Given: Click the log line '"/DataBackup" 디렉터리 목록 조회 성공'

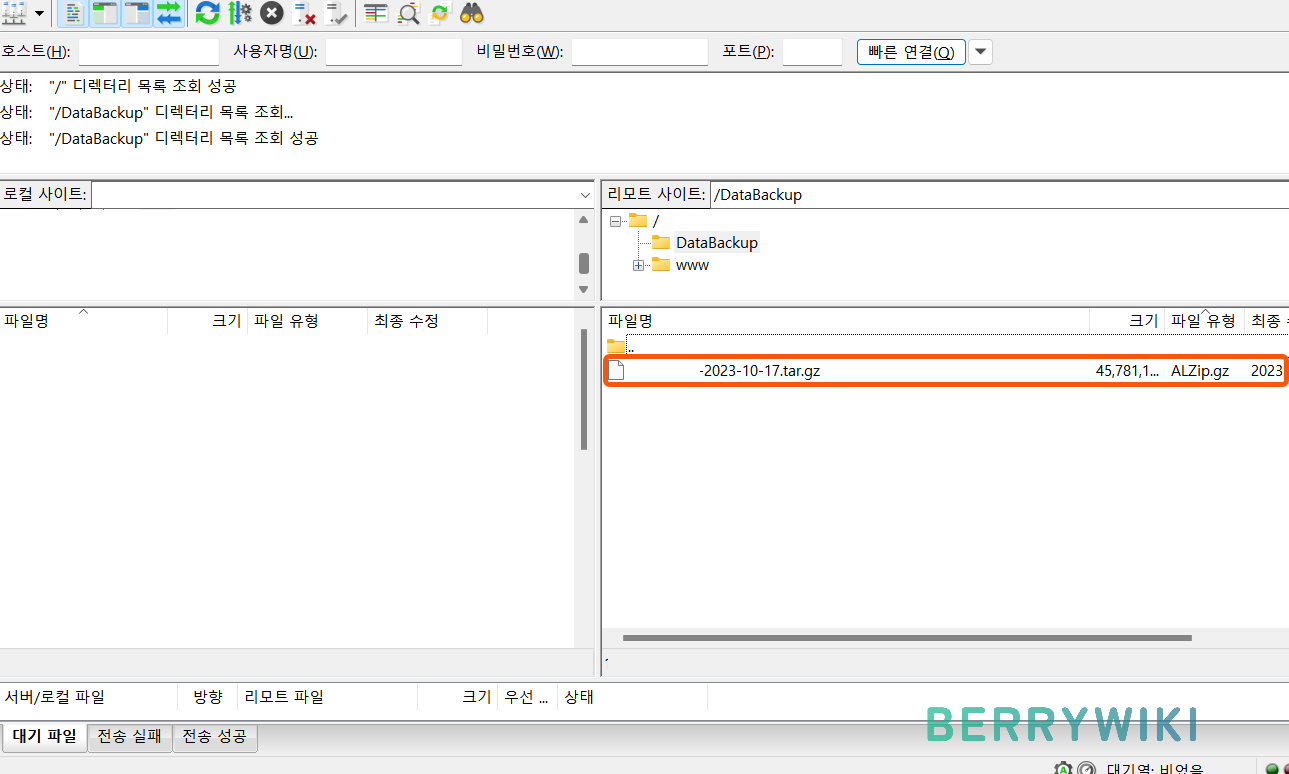Looking at the screenshot, I should [183, 138].
